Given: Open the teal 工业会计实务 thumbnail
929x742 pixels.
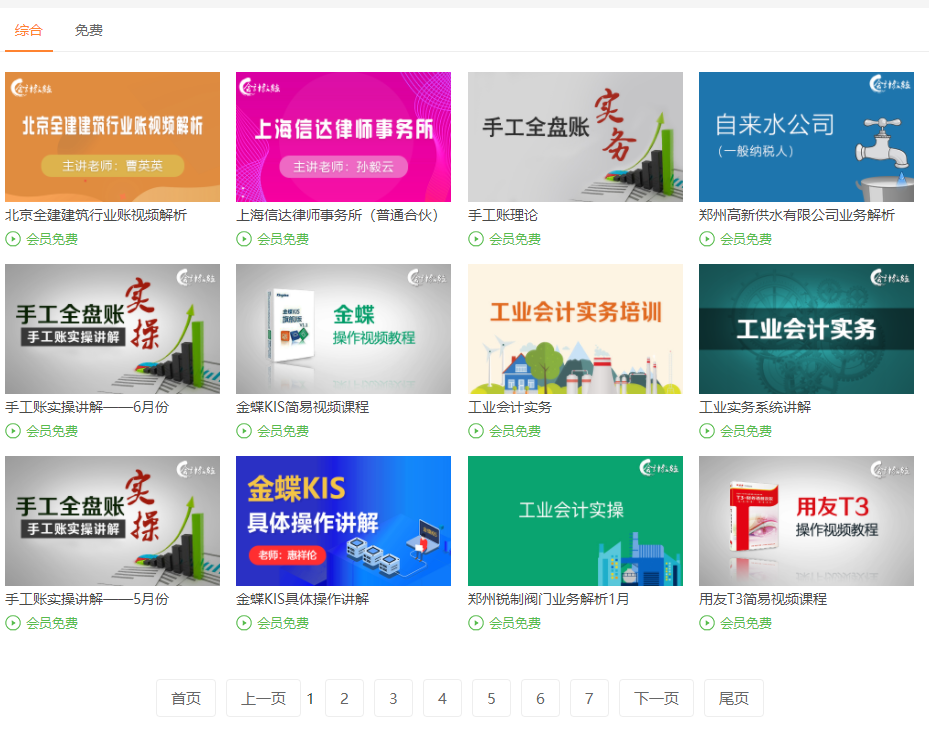Looking at the screenshot, I should click(806, 329).
